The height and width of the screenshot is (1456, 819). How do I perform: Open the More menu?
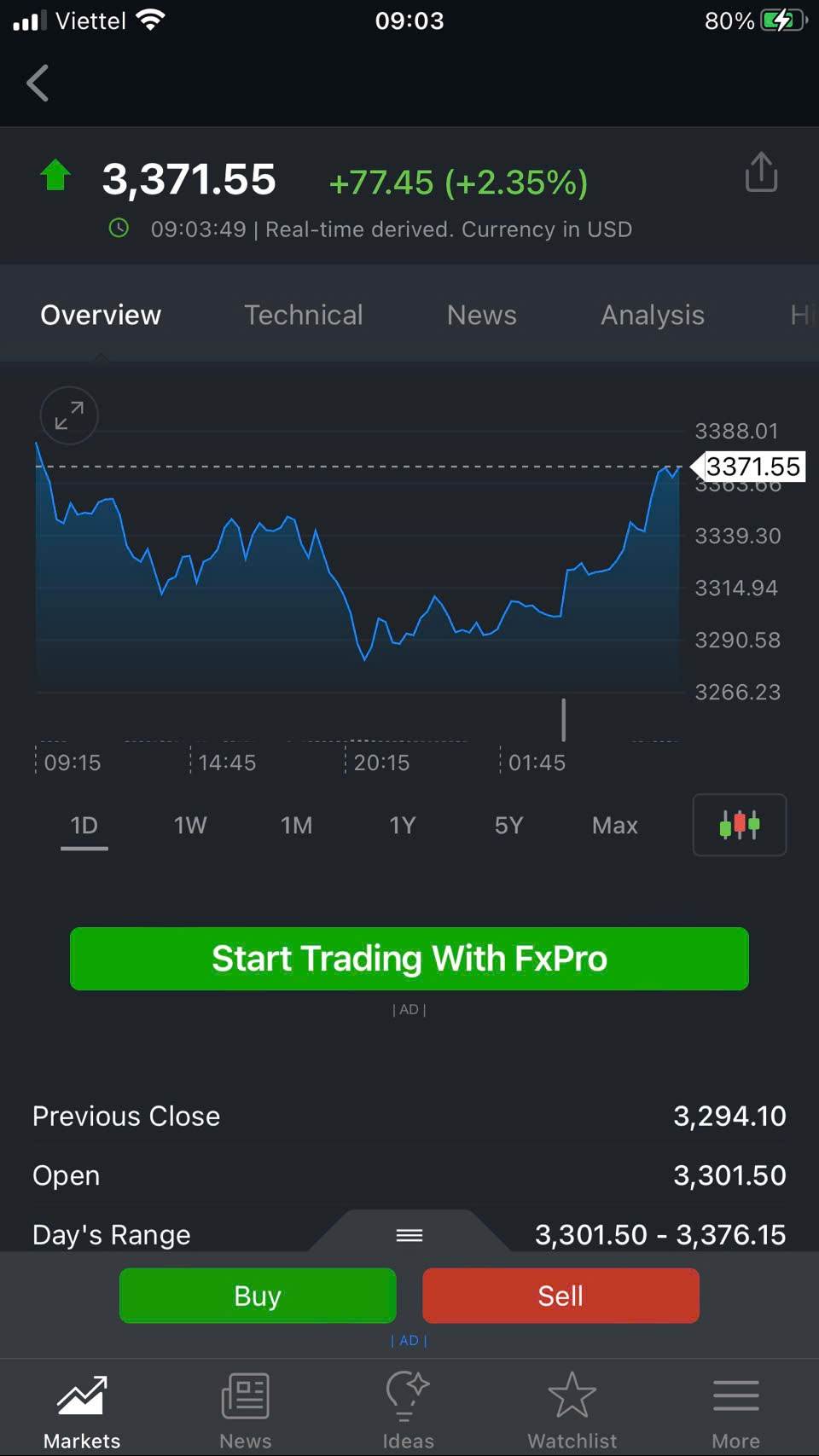coord(735,1411)
